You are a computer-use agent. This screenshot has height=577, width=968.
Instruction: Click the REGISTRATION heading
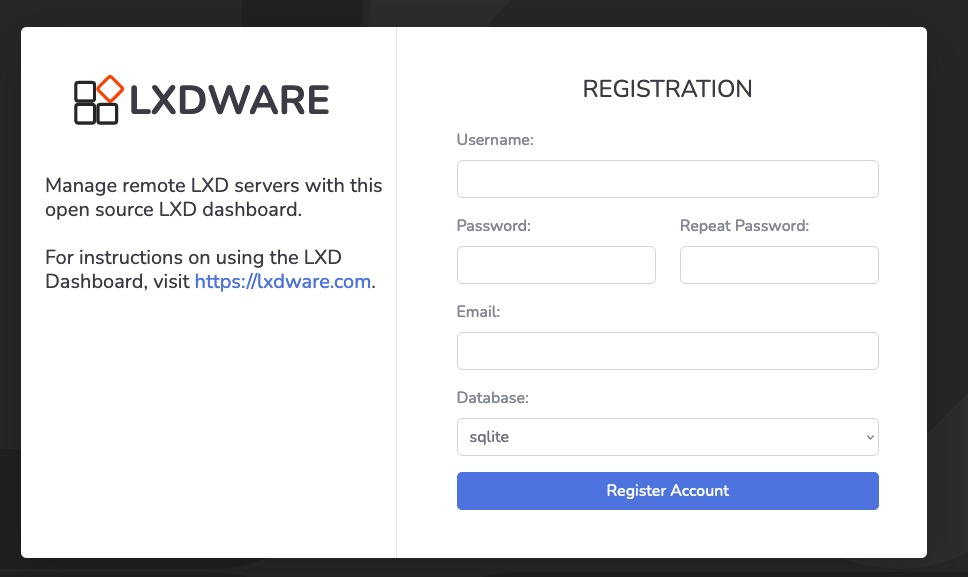pos(667,89)
